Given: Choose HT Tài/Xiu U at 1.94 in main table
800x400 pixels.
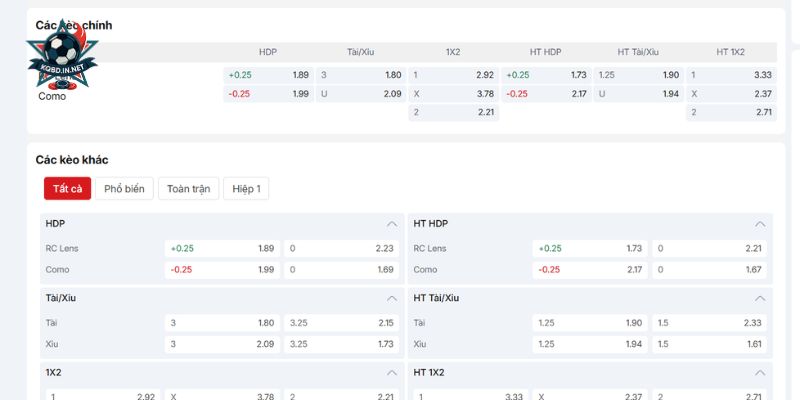Looking at the screenshot, I should click(638, 94).
